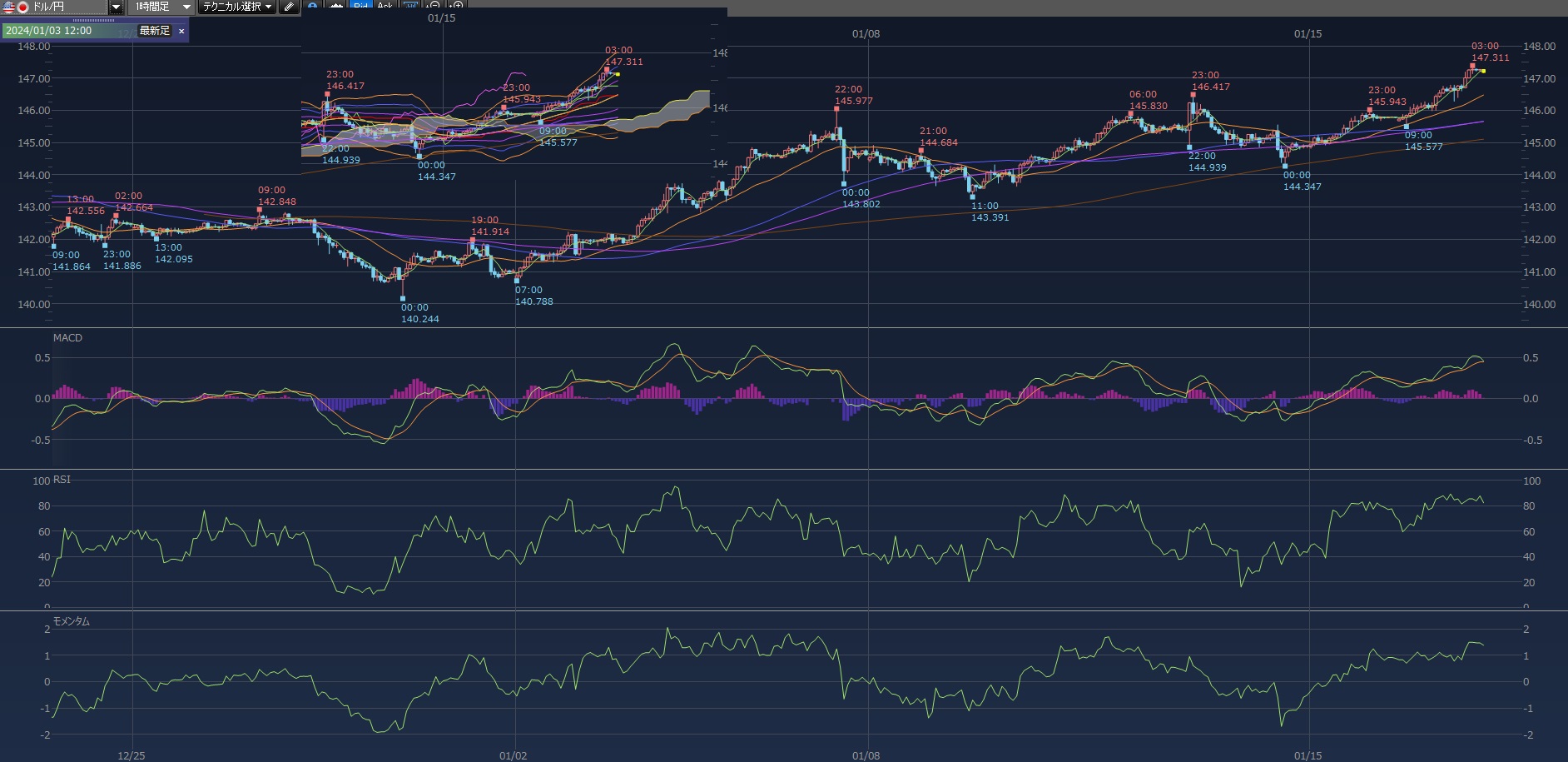Screen dimensions: 1568x762
Task: Click the zoom in magnifier icon
Action: coord(457,6)
